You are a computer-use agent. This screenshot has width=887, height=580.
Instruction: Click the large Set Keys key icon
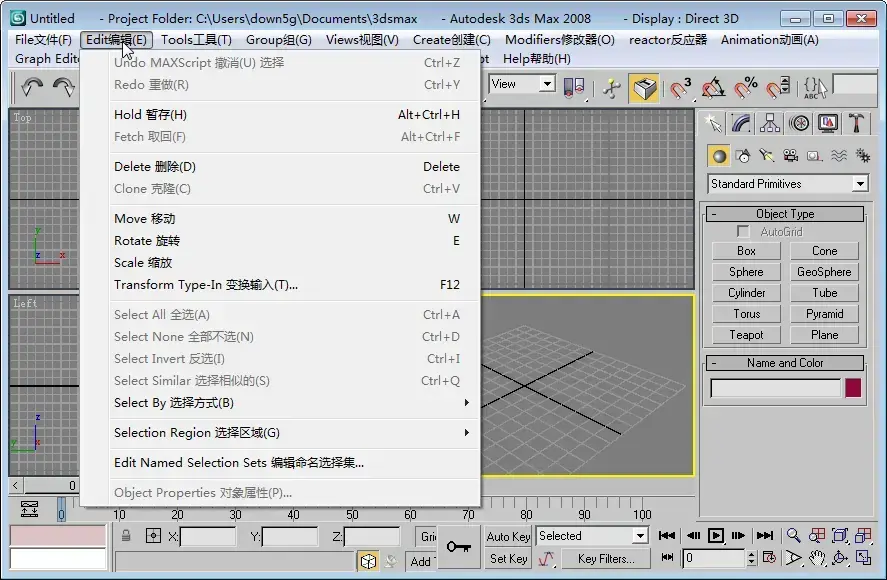point(459,547)
